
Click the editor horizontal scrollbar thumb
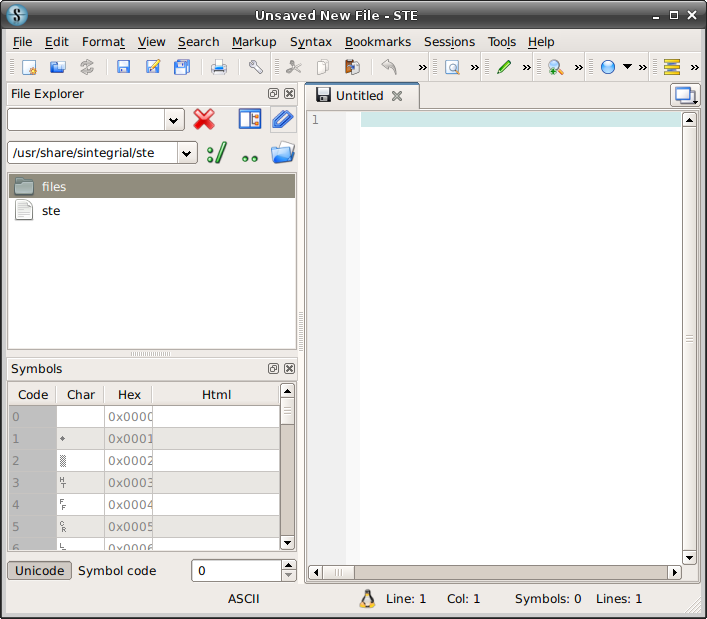click(x=339, y=573)
